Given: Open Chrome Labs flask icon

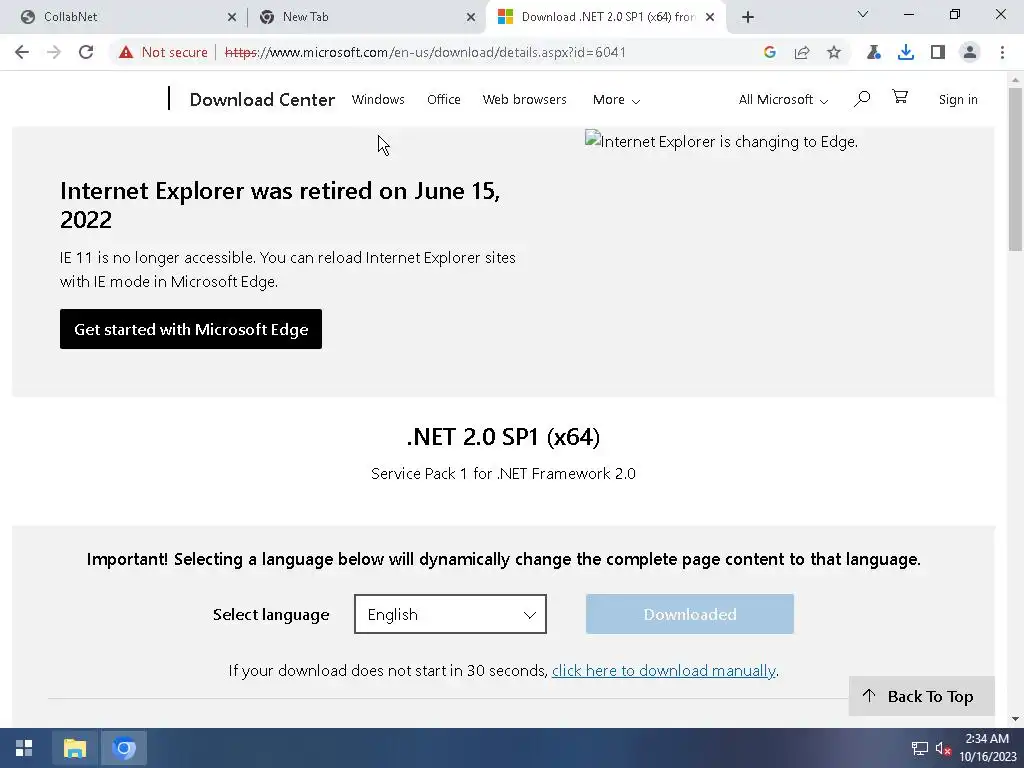Looking at the screenshot, I should click(x=874, y=52).
